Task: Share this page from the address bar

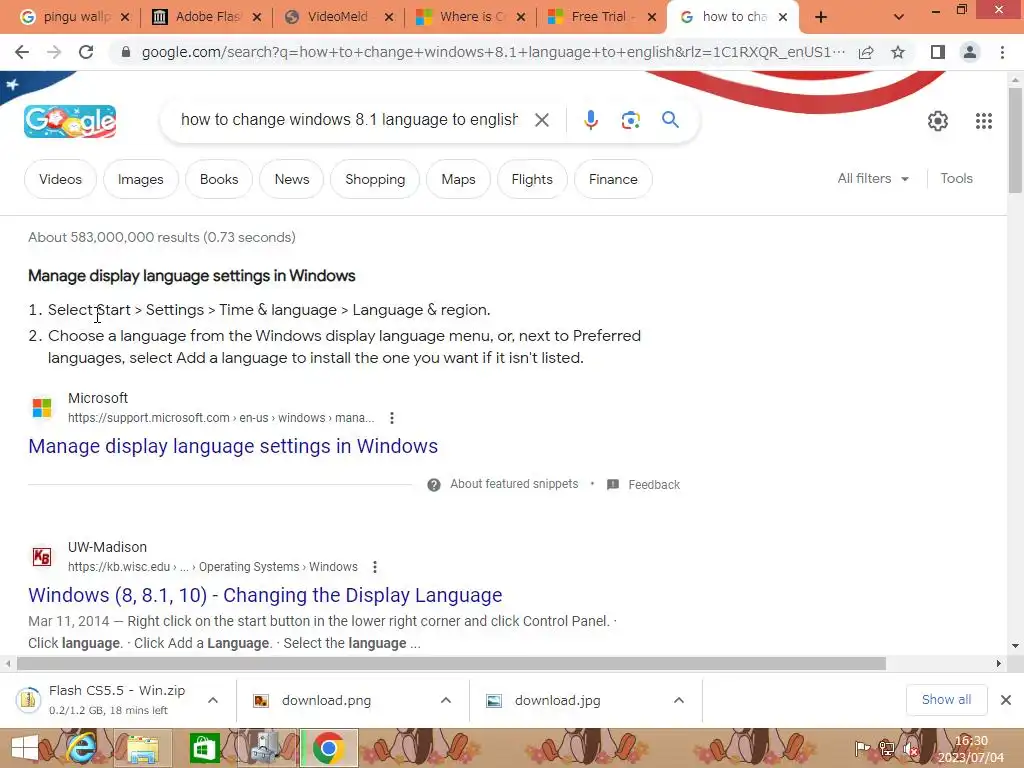Action: tap(866, 52)
